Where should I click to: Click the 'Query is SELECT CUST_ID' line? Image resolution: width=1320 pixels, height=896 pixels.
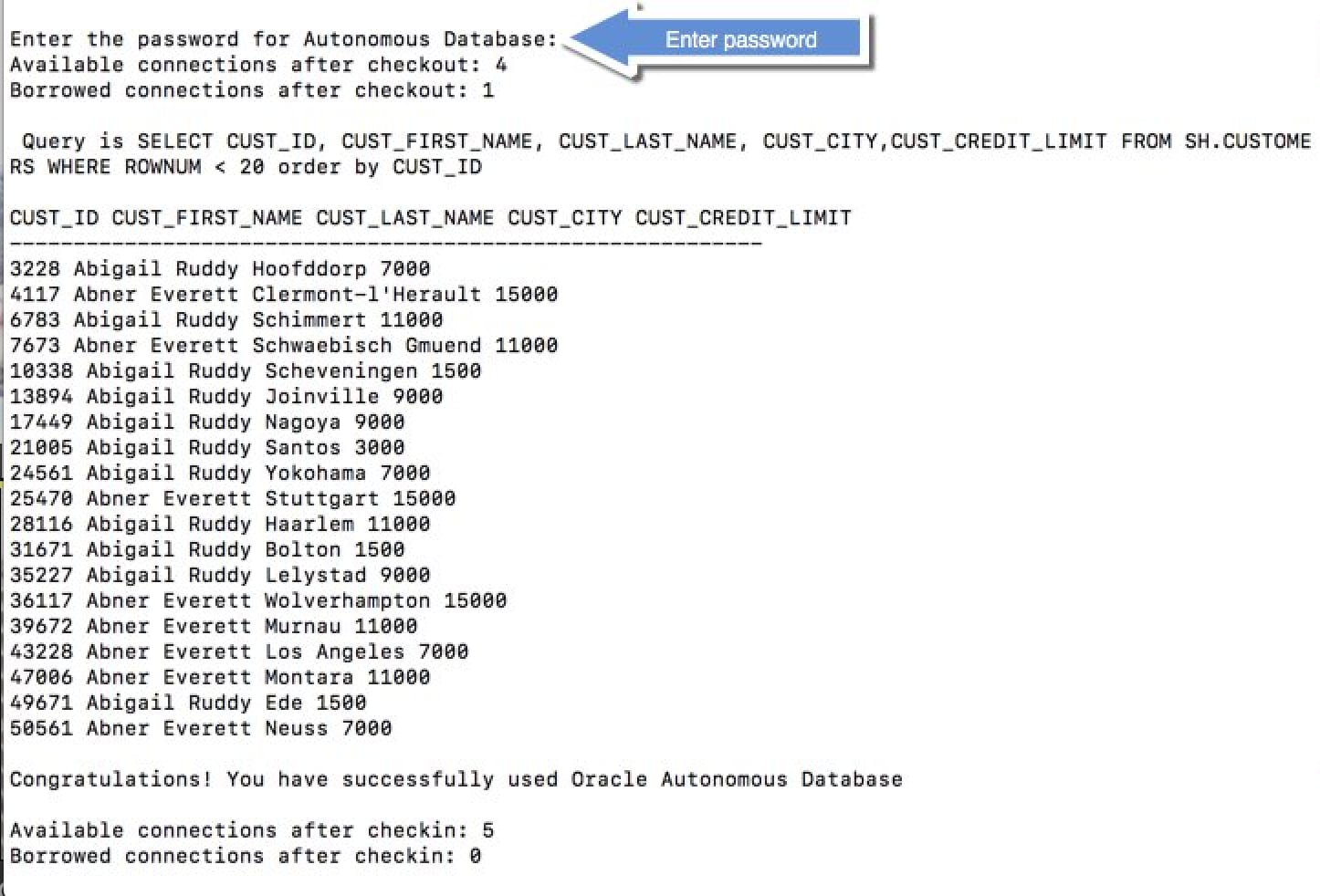[x=666, y=141]
